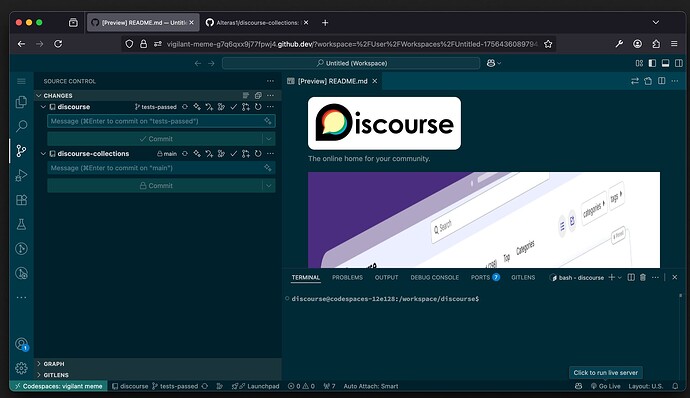Open notifications bell in status bar
The width and height of the screenshot is (690, 398).
675,386
